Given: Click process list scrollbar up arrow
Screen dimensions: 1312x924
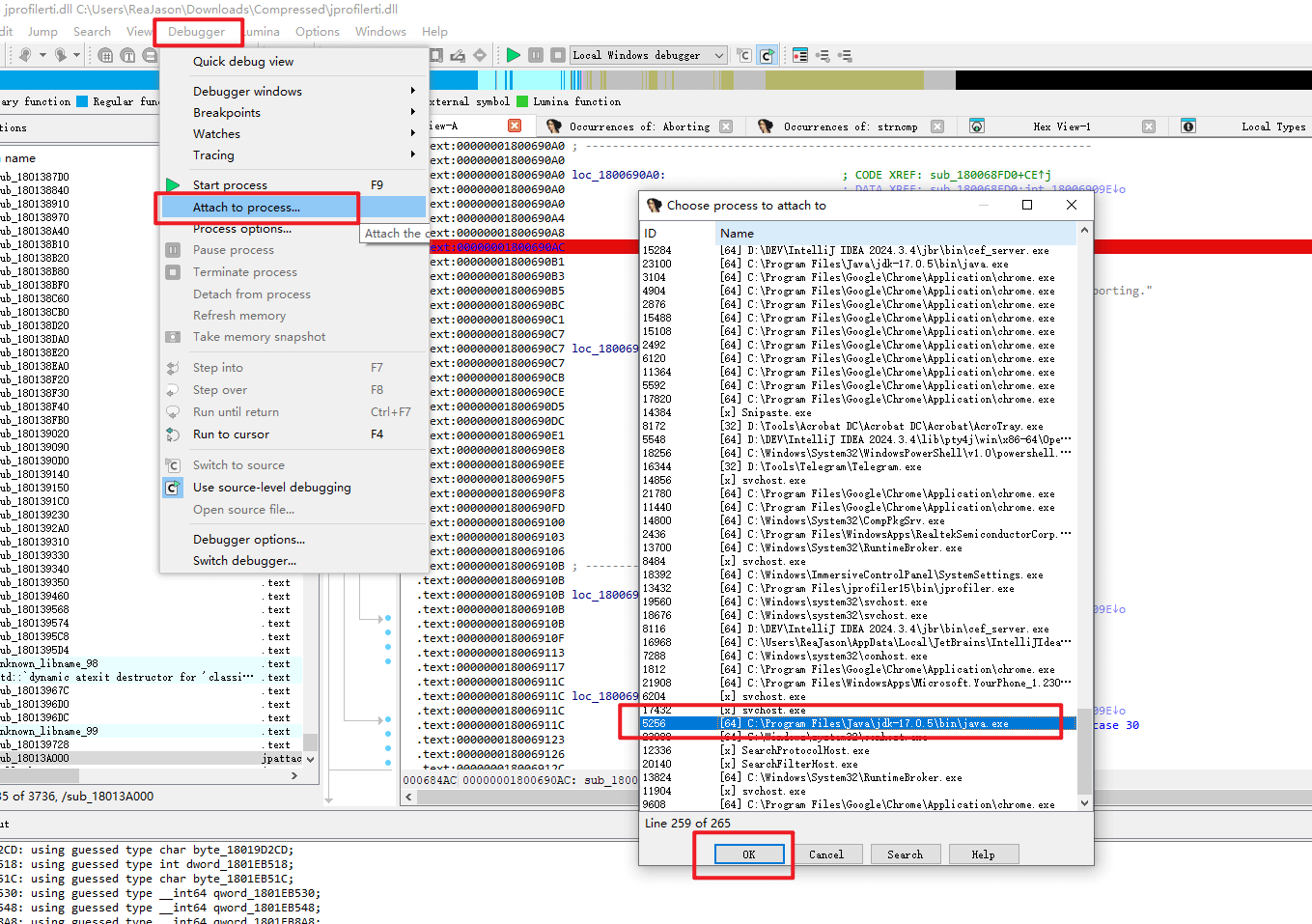Looking at the screenshot, I should click(1085, 230).
